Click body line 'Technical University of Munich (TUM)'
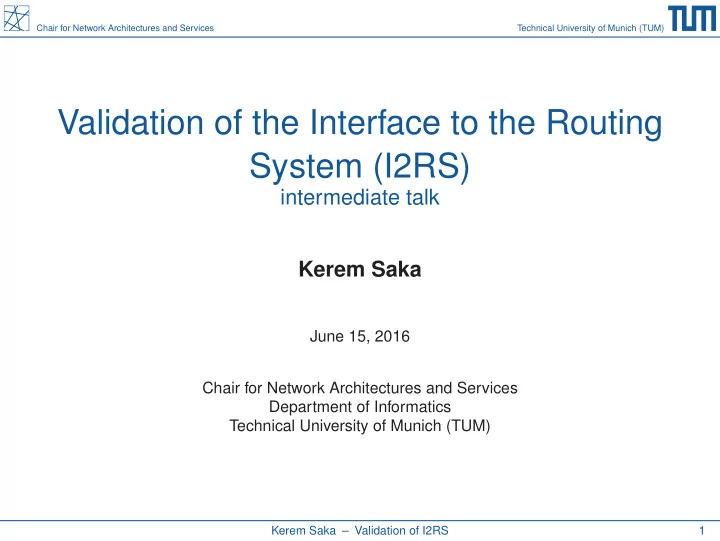 pos(360,426)
